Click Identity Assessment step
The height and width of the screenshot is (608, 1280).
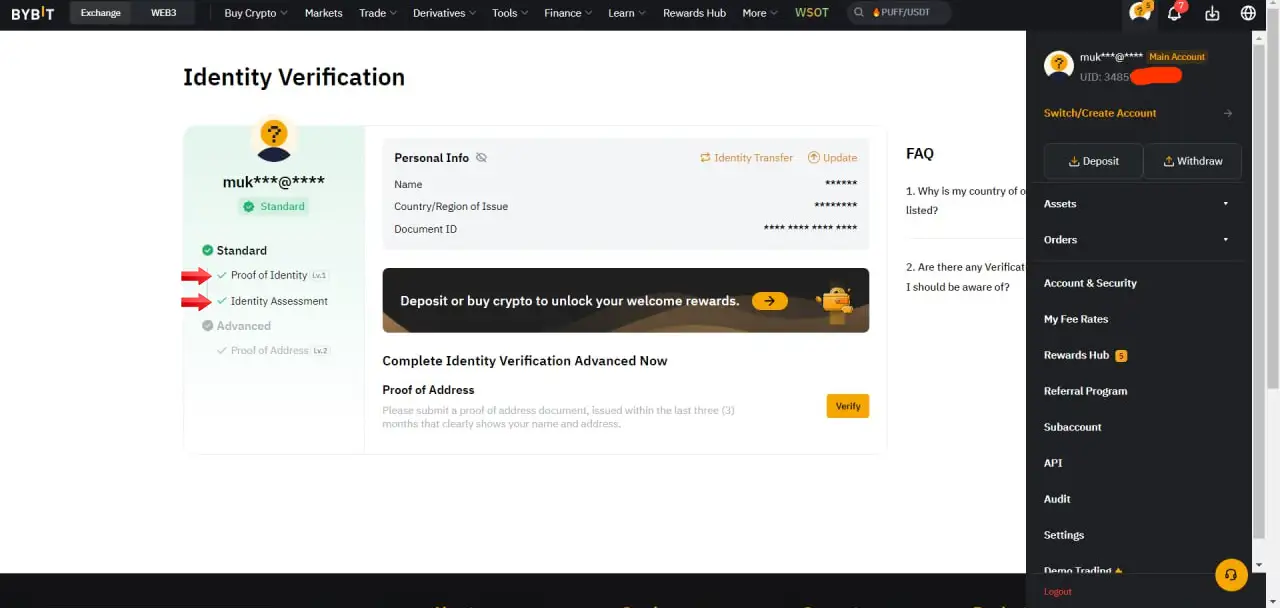pos(279,301)
